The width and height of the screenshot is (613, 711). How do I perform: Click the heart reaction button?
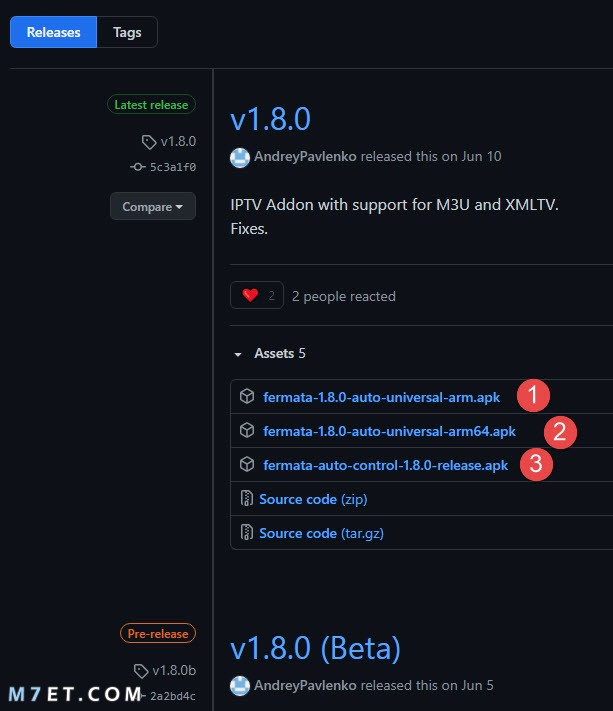(x=257, y=296)
